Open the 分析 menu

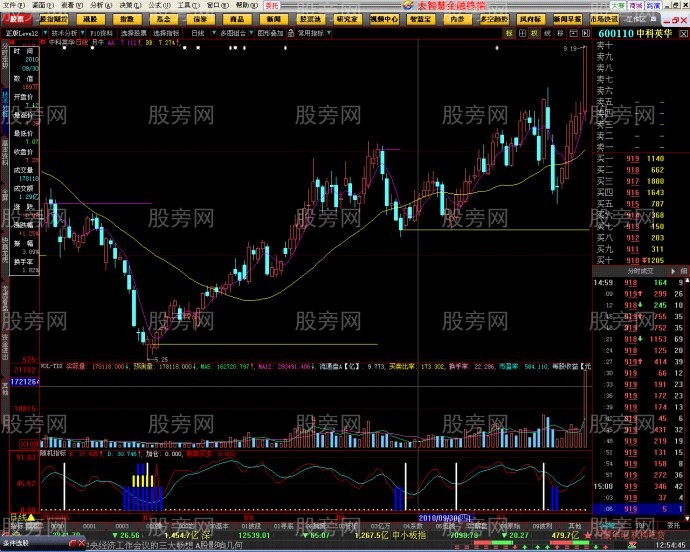(x=101, y=5)
